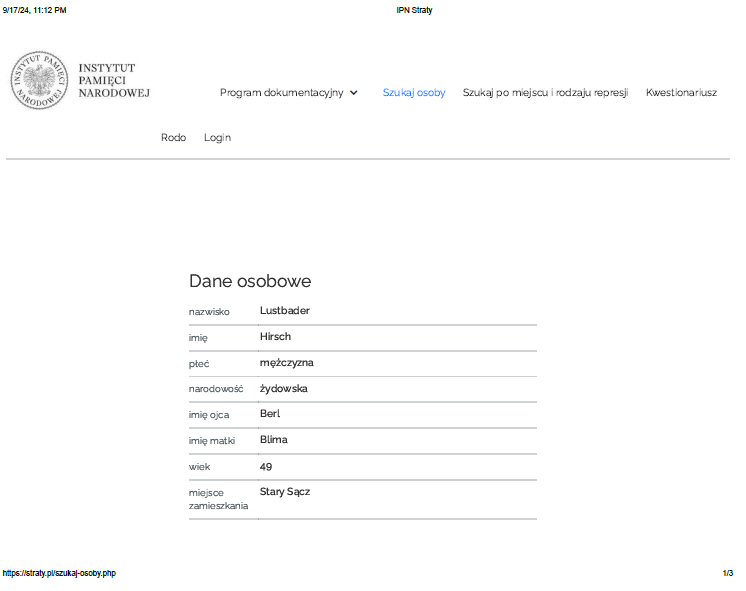Open the Kwestionariusz page
This screenshot has width=746, height=591.
pyautogui.click(x=681, y=93)
